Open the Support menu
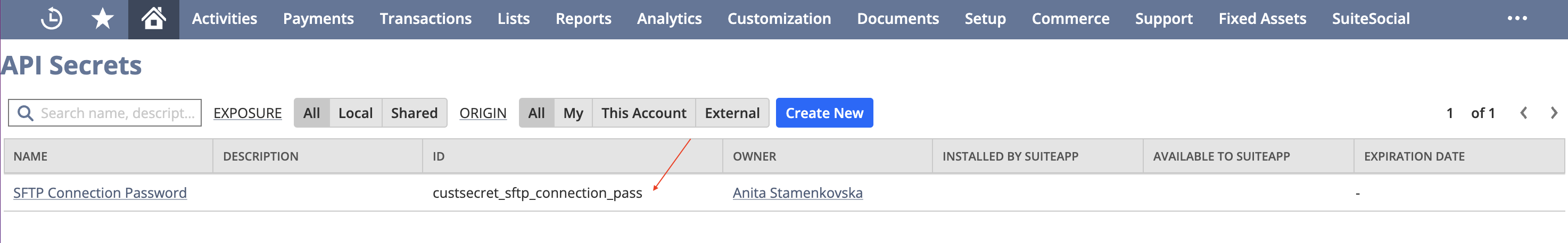 1164,19
